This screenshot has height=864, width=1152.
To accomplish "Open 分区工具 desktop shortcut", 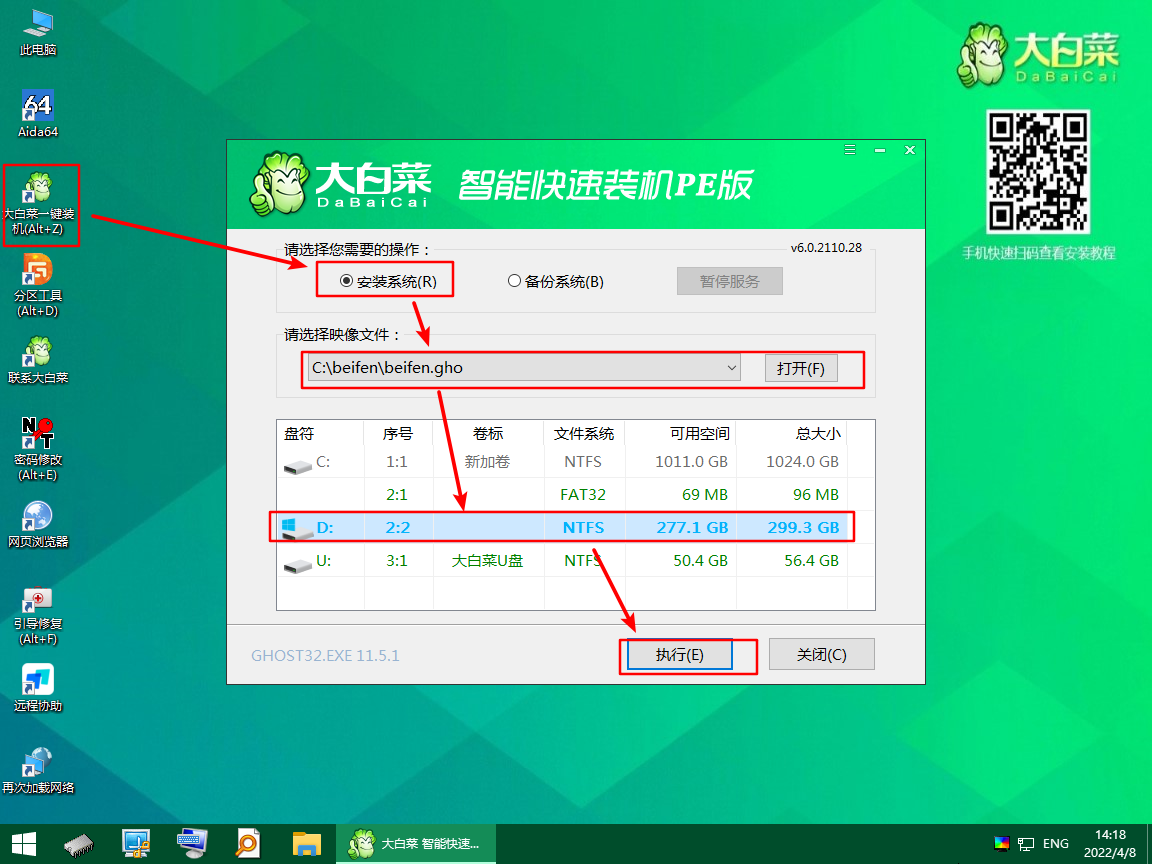I will [x=37, y=285].
